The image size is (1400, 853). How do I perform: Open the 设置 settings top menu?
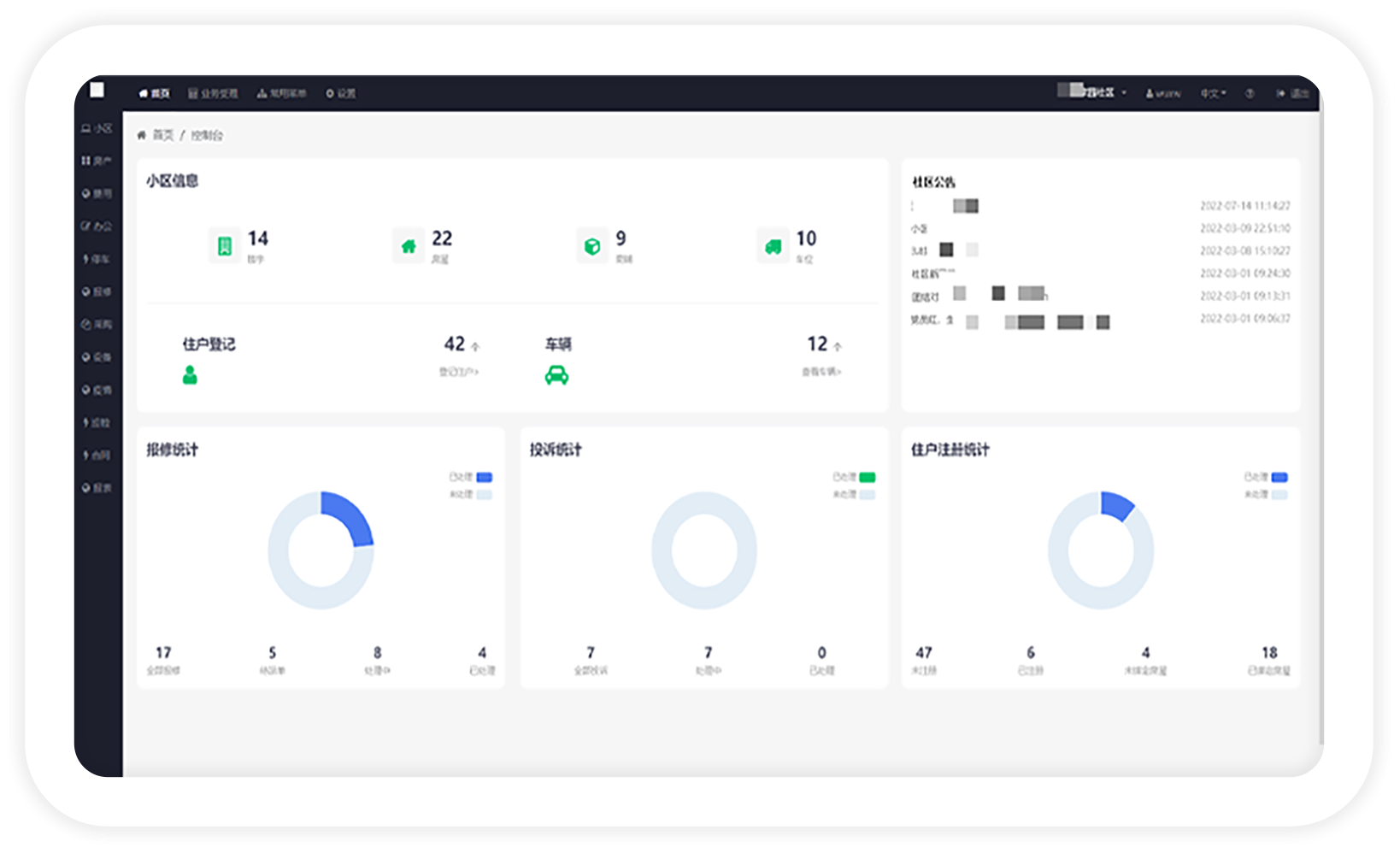coord(341,93)
